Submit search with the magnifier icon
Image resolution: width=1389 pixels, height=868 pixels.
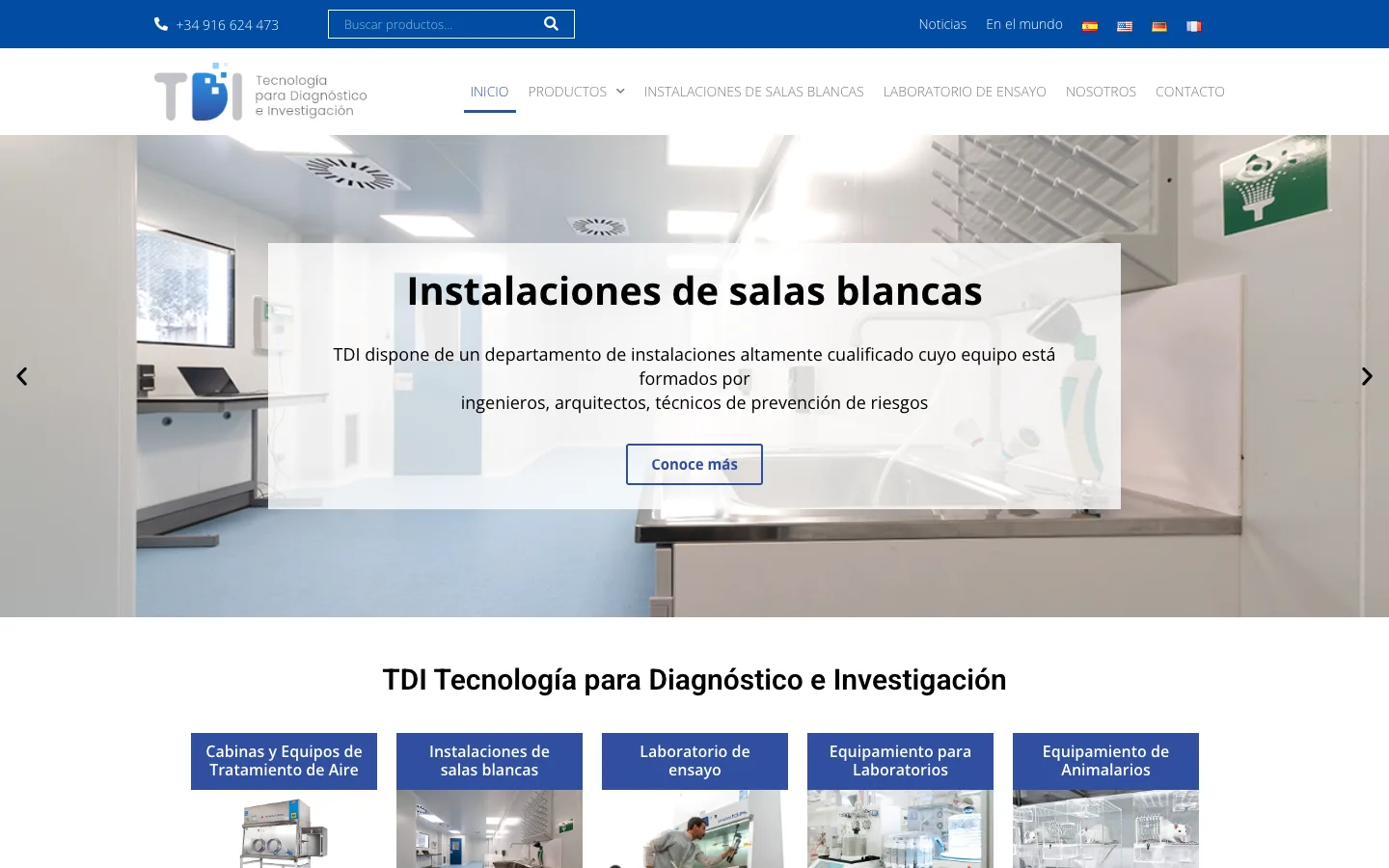[551, 24]
